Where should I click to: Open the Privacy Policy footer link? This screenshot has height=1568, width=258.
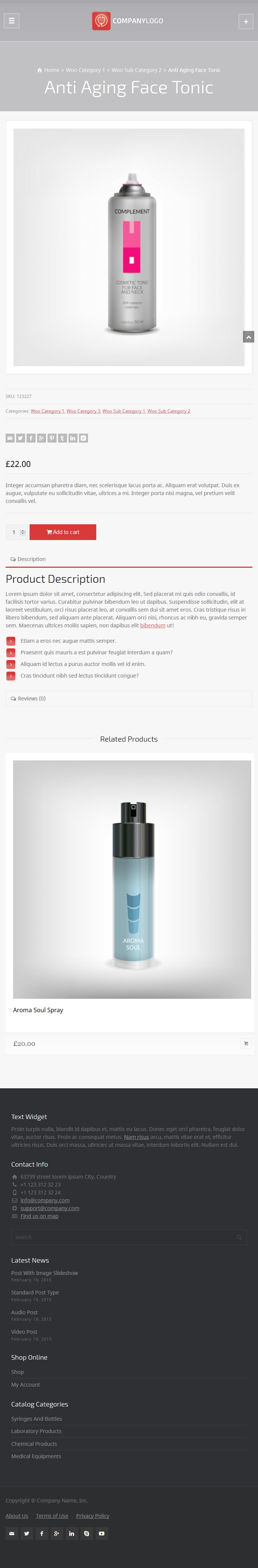(x=92, y=1516)
